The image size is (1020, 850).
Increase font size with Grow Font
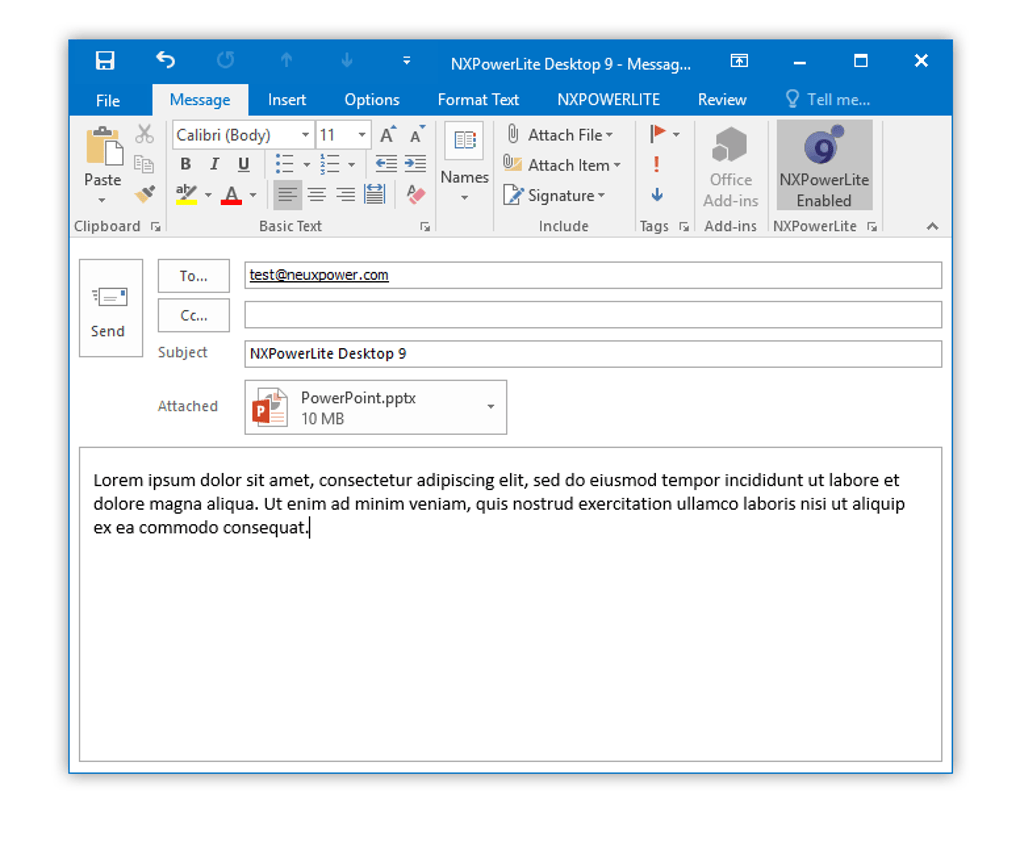[x=388, y=135]
